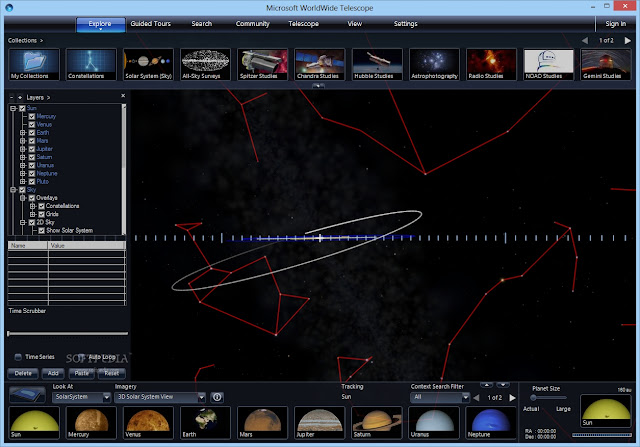Select the Saturn thumbnail

pyautogui.click(x=377, y=423)
